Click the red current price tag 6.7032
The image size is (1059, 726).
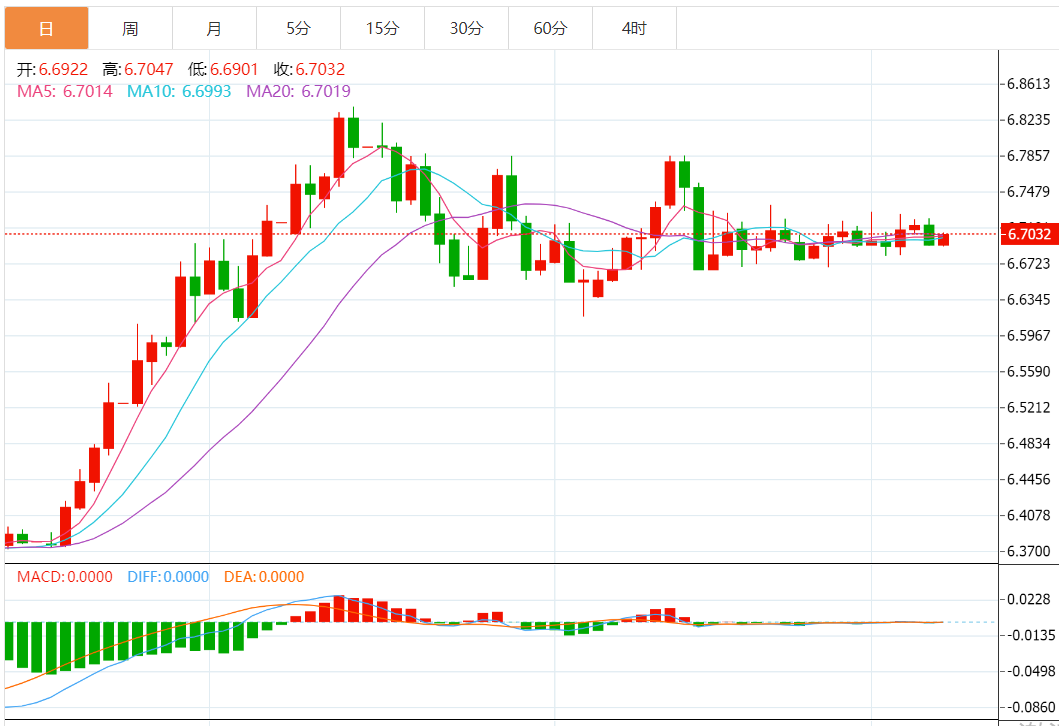click(x=1029, y=234)
